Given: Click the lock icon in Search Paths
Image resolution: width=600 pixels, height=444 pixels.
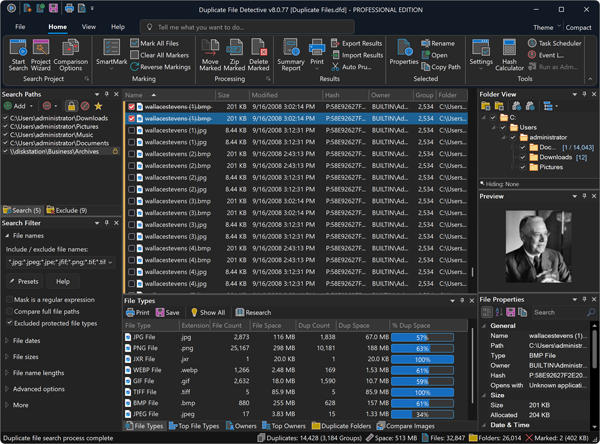Looking at the screenshot, I should [x=71, y=106].
